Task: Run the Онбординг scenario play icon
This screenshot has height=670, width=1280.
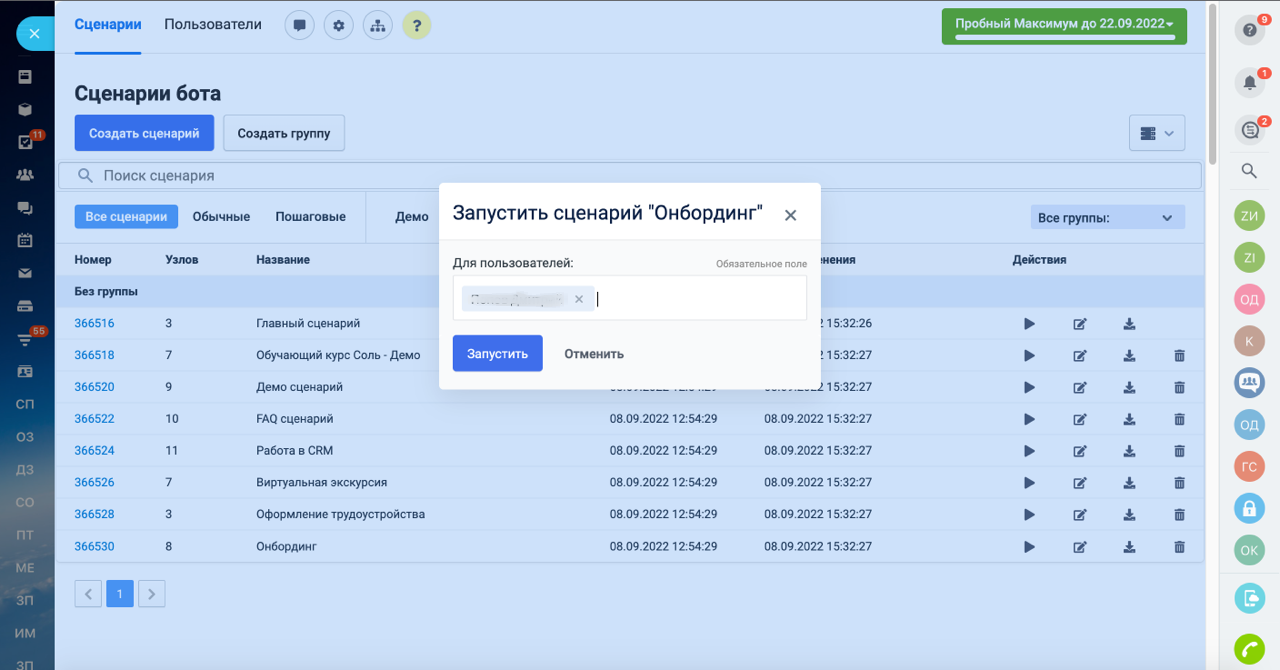Action: click(1029, 547)
